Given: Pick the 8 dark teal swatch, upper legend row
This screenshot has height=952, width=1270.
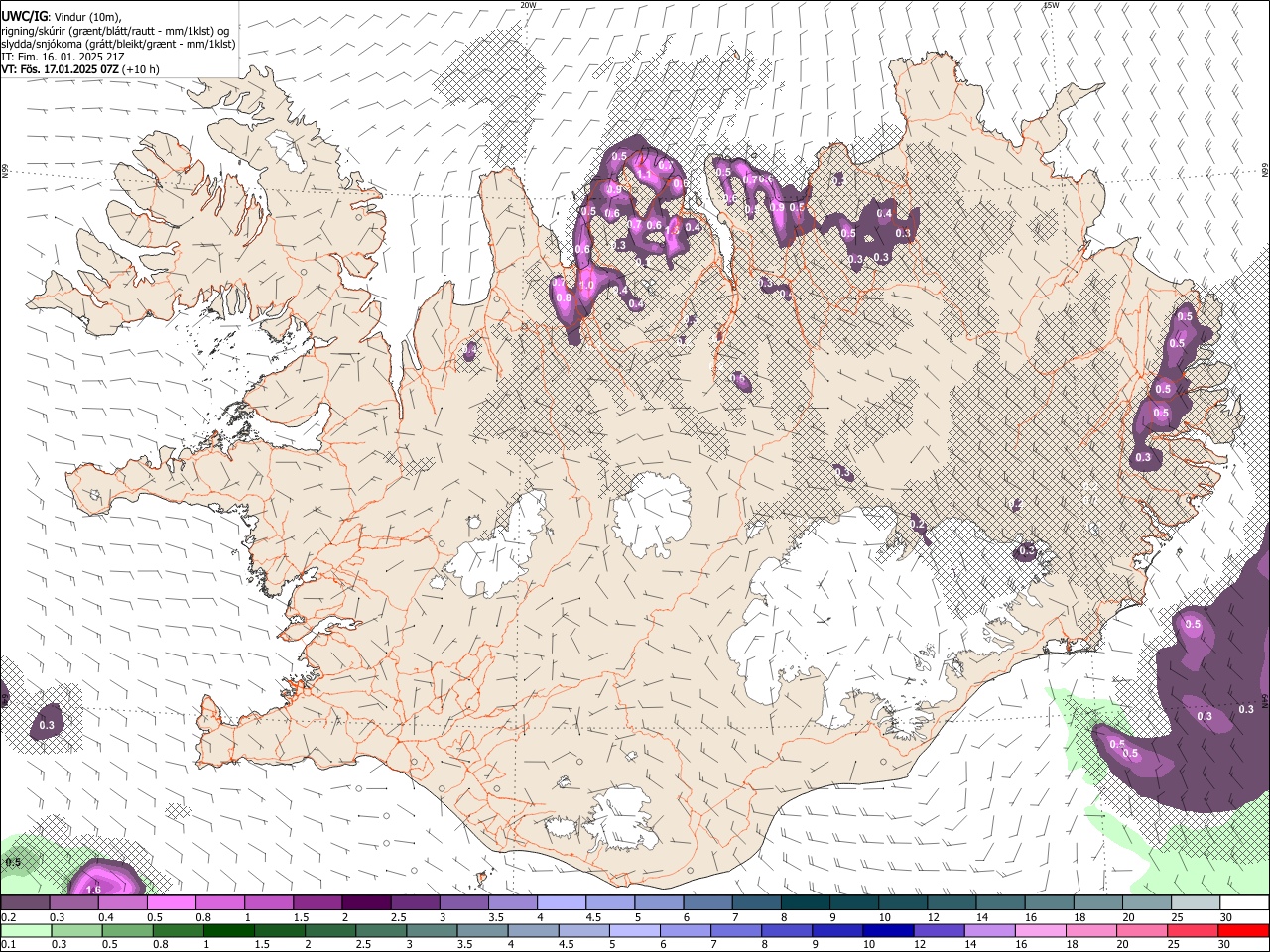Looking at the screenshot, I should click(x=806, y=903).
